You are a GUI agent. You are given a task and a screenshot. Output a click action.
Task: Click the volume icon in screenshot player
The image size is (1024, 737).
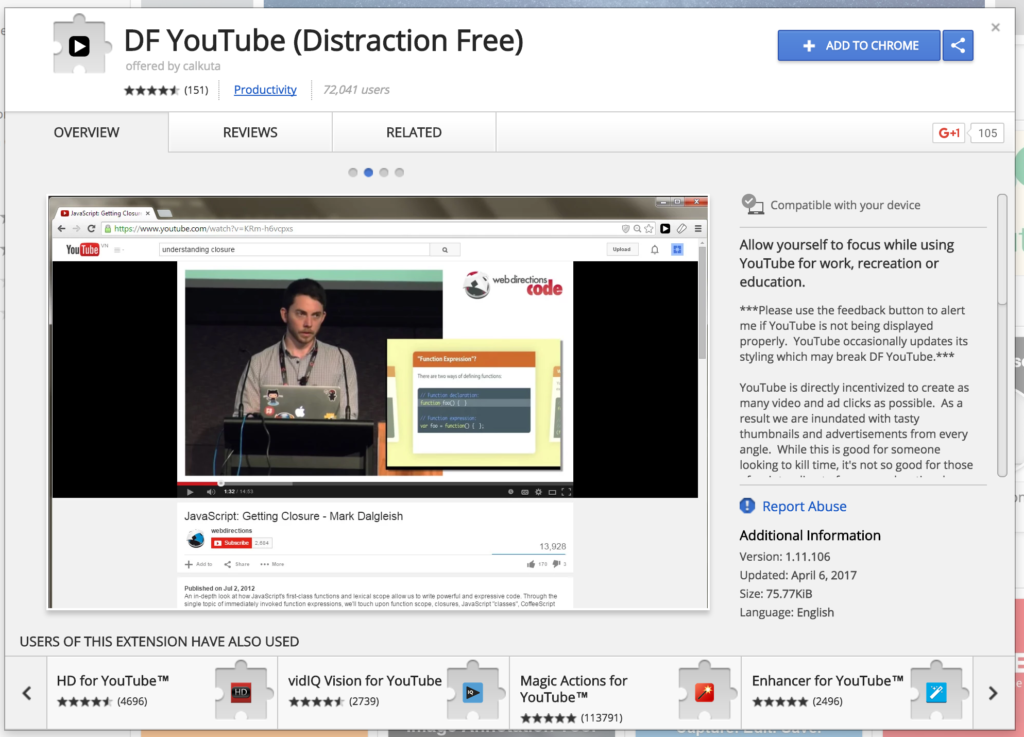(x=210, y=492)
